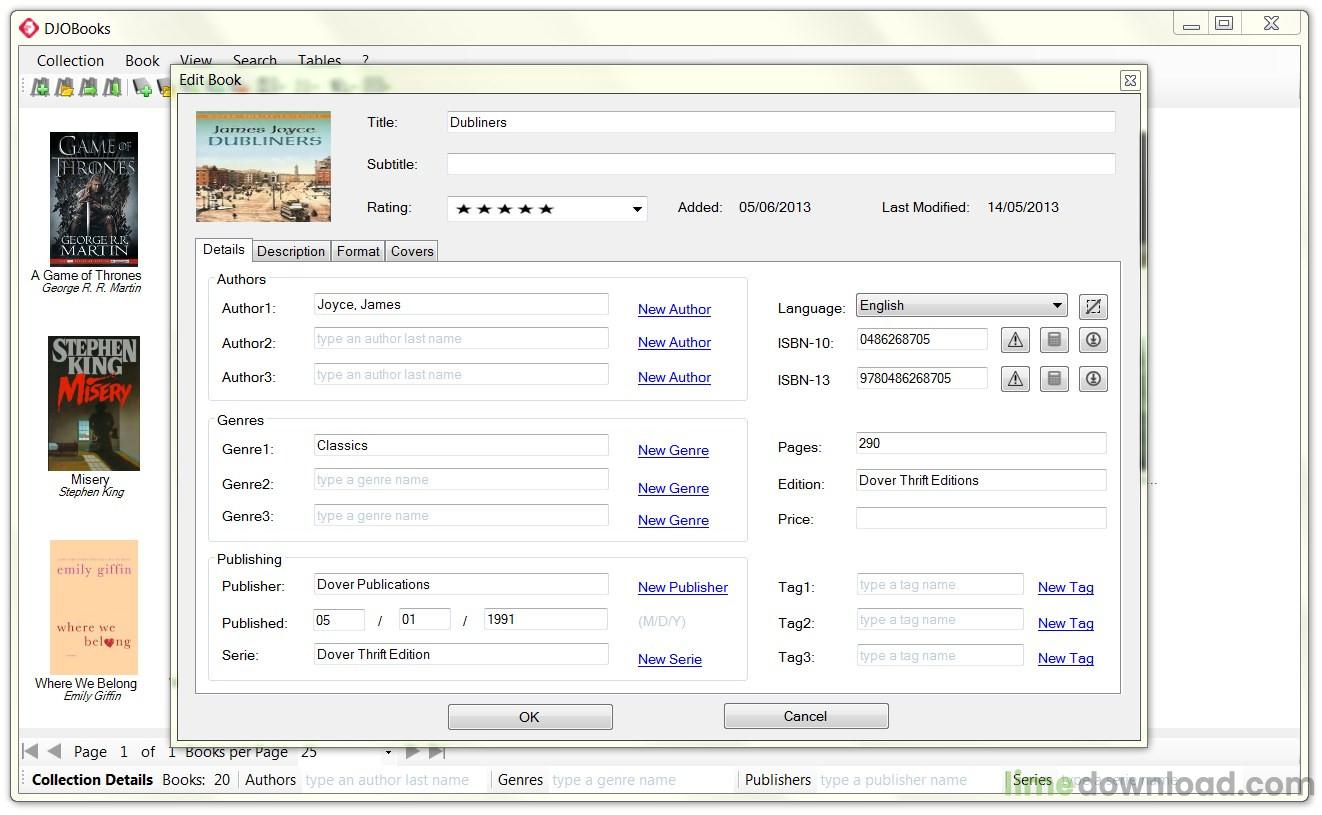The height and width of the screenshot is (815, 1322).
Task: Click the new collection icon with green plus
Action: 40,88
